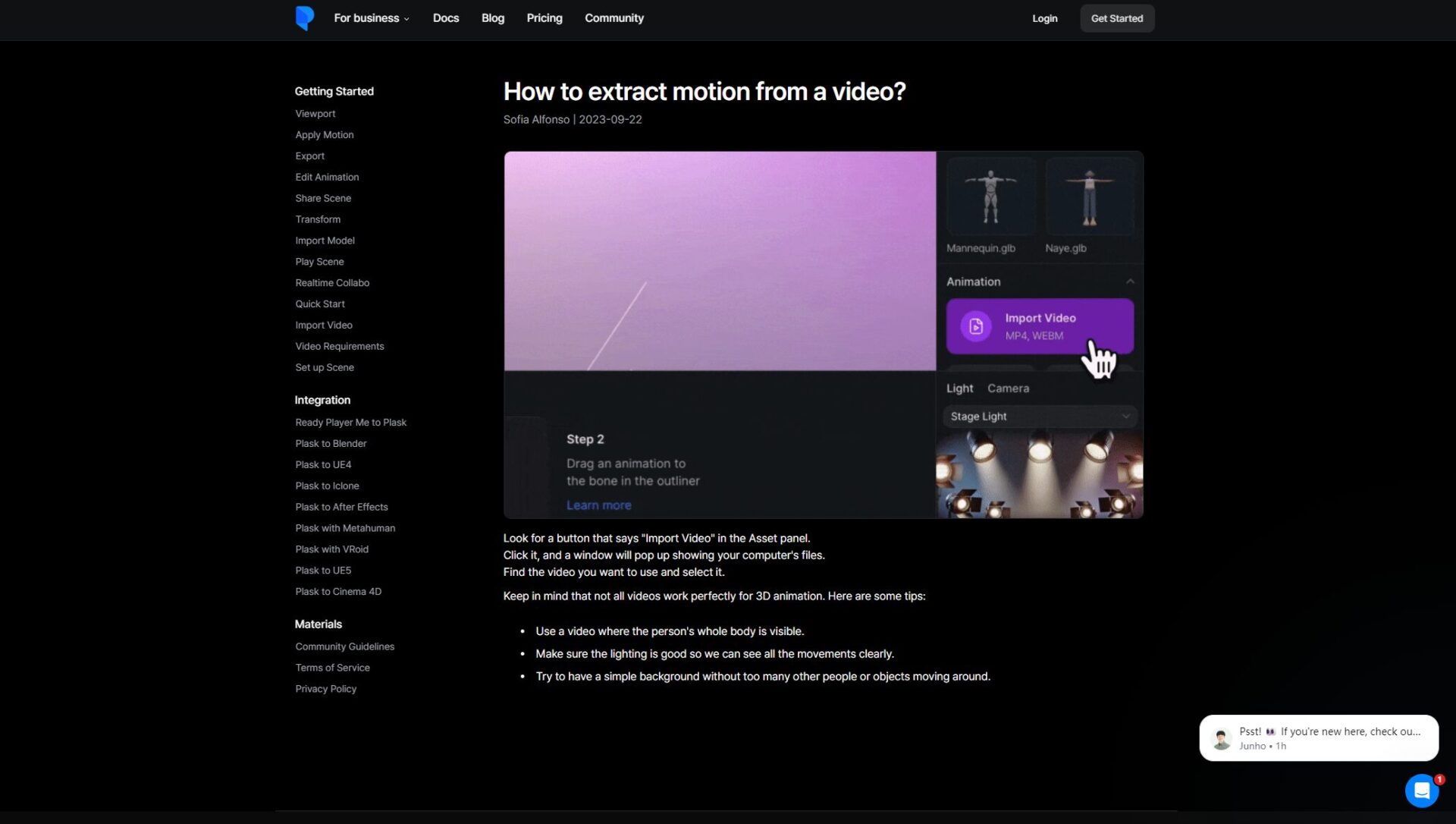This screenshot has height=824, width=1456.
Task: Open the Psst new-user chat message
Action: point(1329,732)
